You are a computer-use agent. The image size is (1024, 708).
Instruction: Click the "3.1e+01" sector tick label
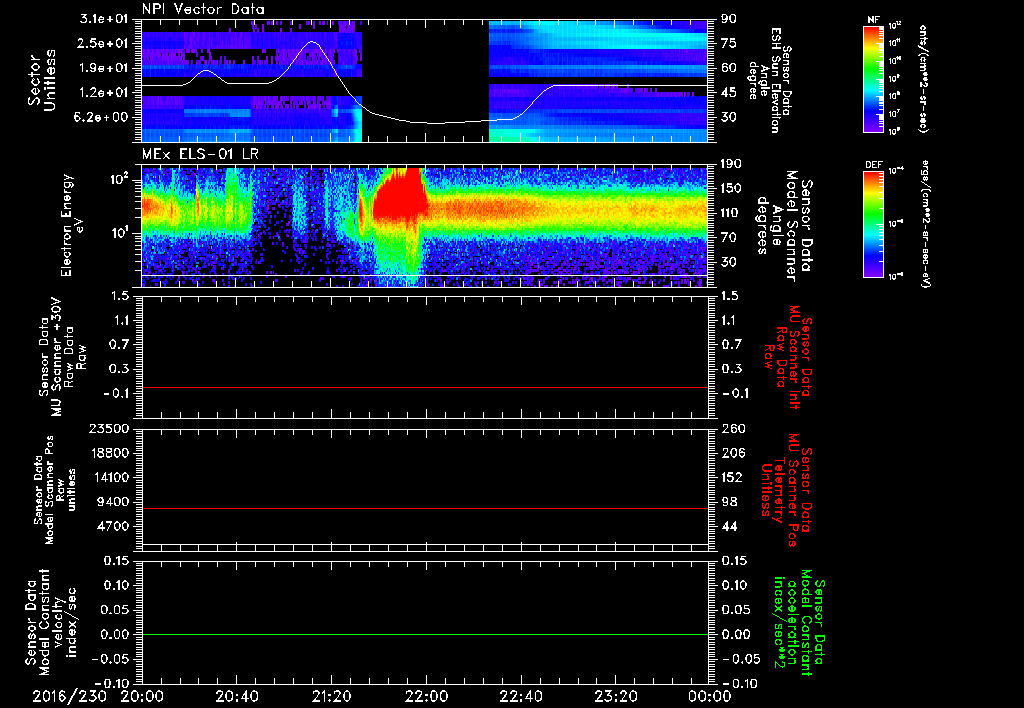(x=104, y=19)
